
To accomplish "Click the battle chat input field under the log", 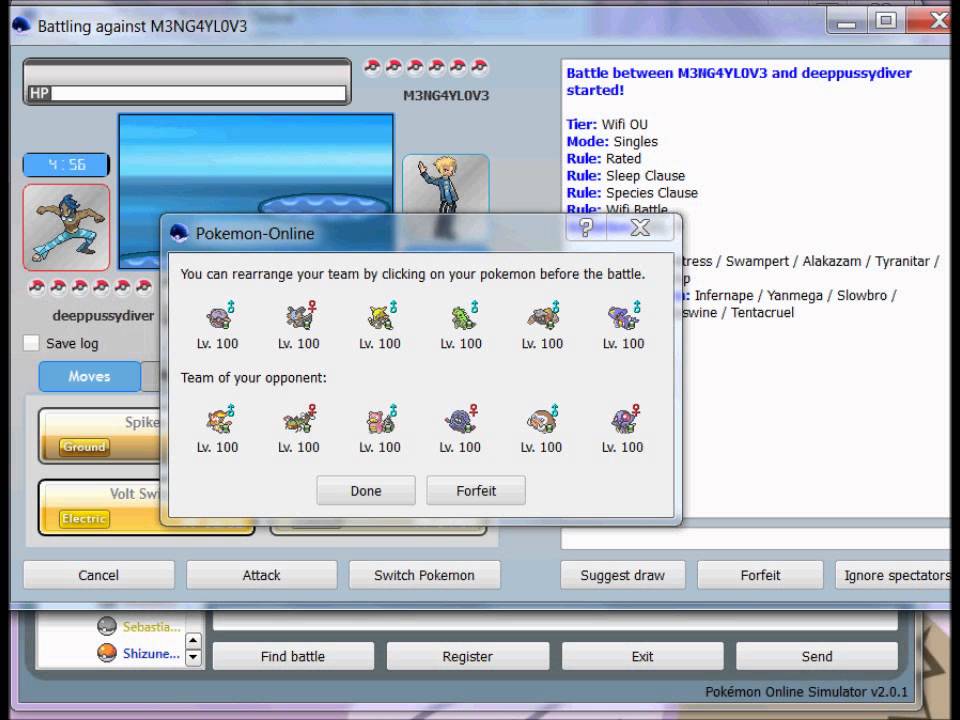I will (x=756, y=538).
